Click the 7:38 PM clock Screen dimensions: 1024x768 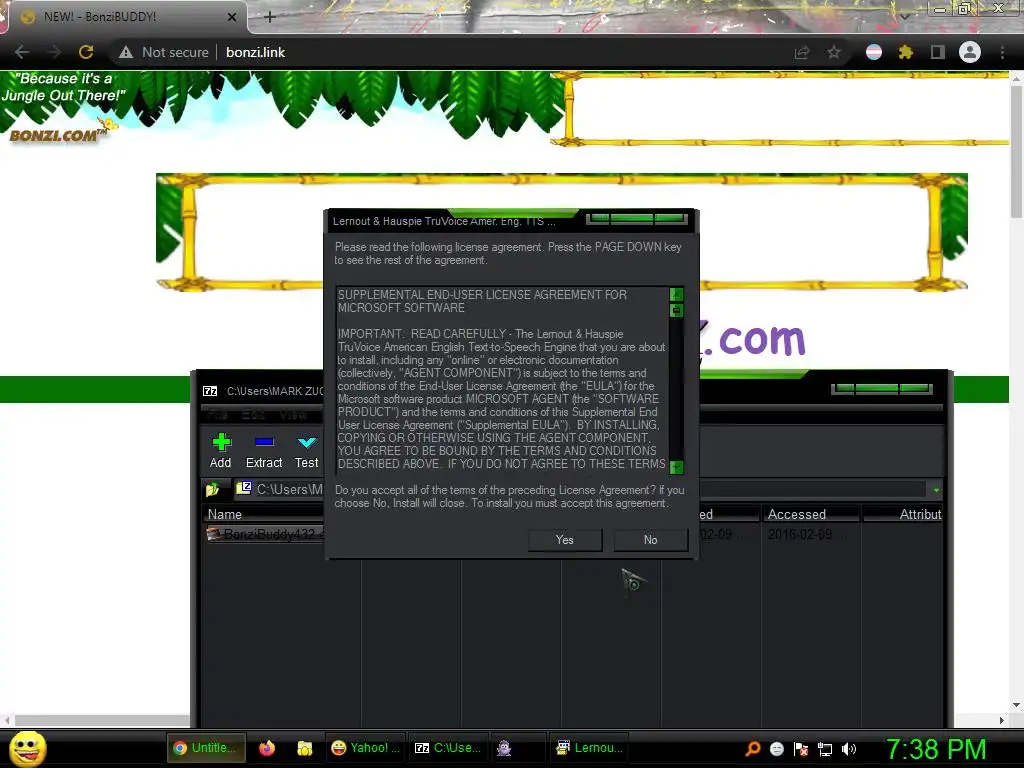tap(936, 749)
